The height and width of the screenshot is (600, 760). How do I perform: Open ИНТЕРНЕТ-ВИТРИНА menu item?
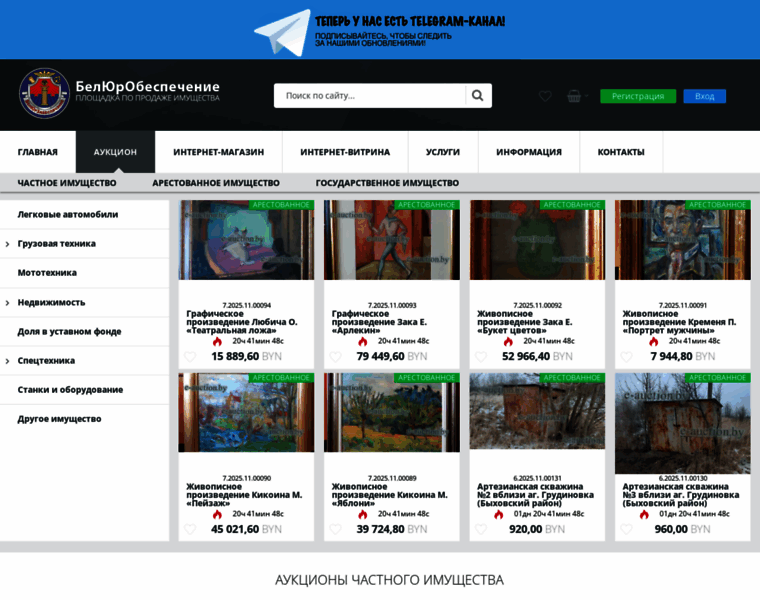tap(345, 152)
